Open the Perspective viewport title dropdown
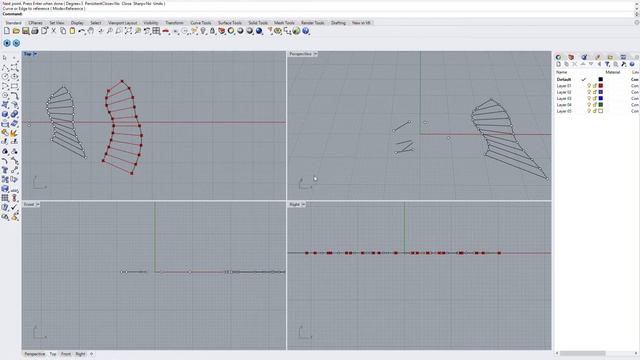Viewport: 640px width, 360px height. 316,54
